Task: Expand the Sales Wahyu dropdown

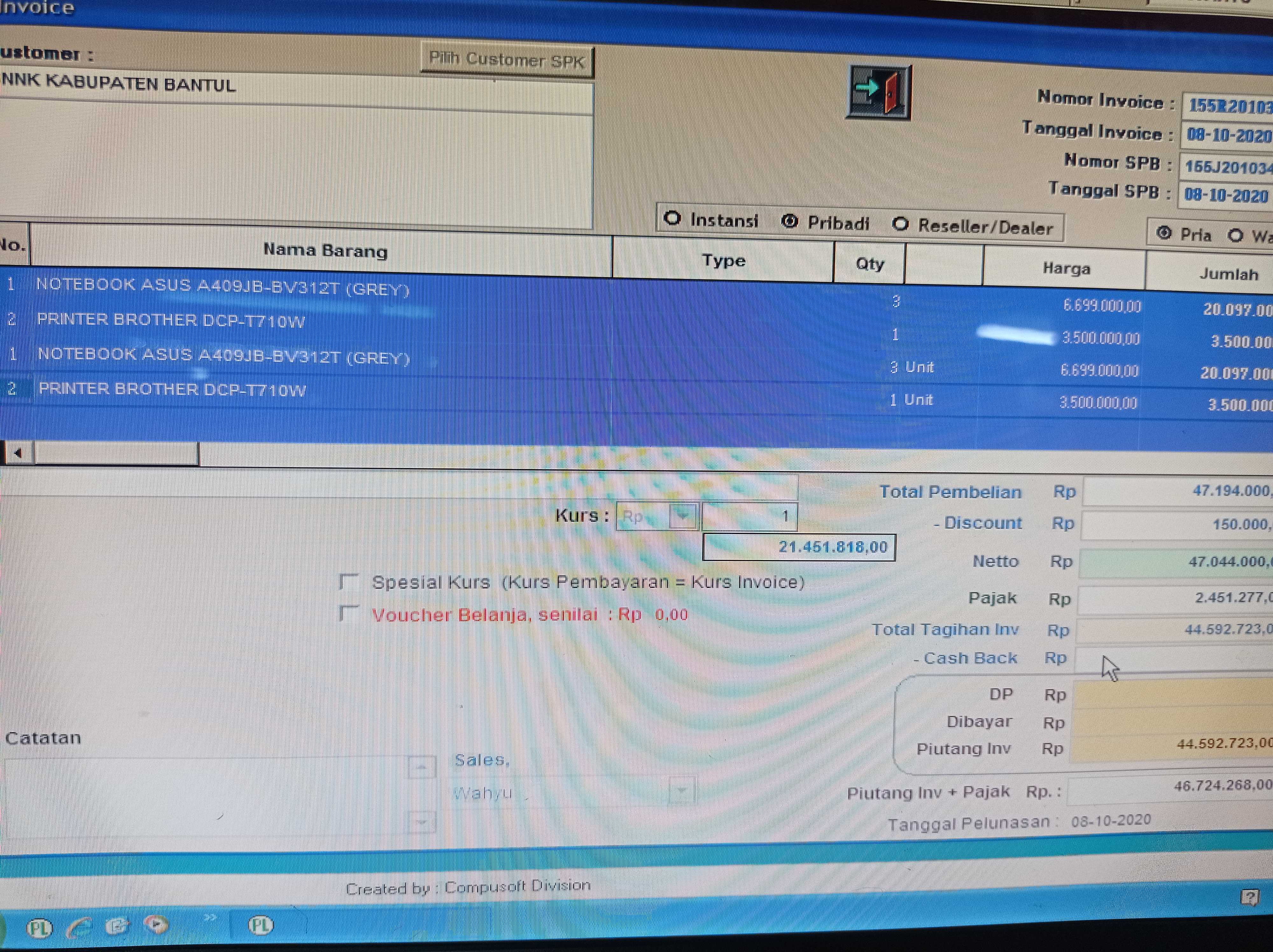Action: coord(682,791)
